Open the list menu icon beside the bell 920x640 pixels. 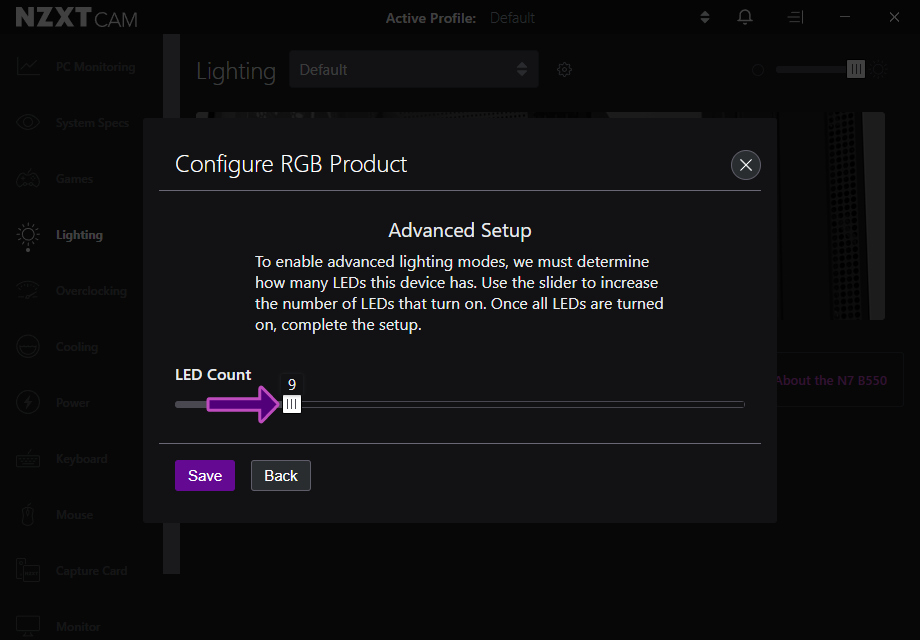(795, 17)
